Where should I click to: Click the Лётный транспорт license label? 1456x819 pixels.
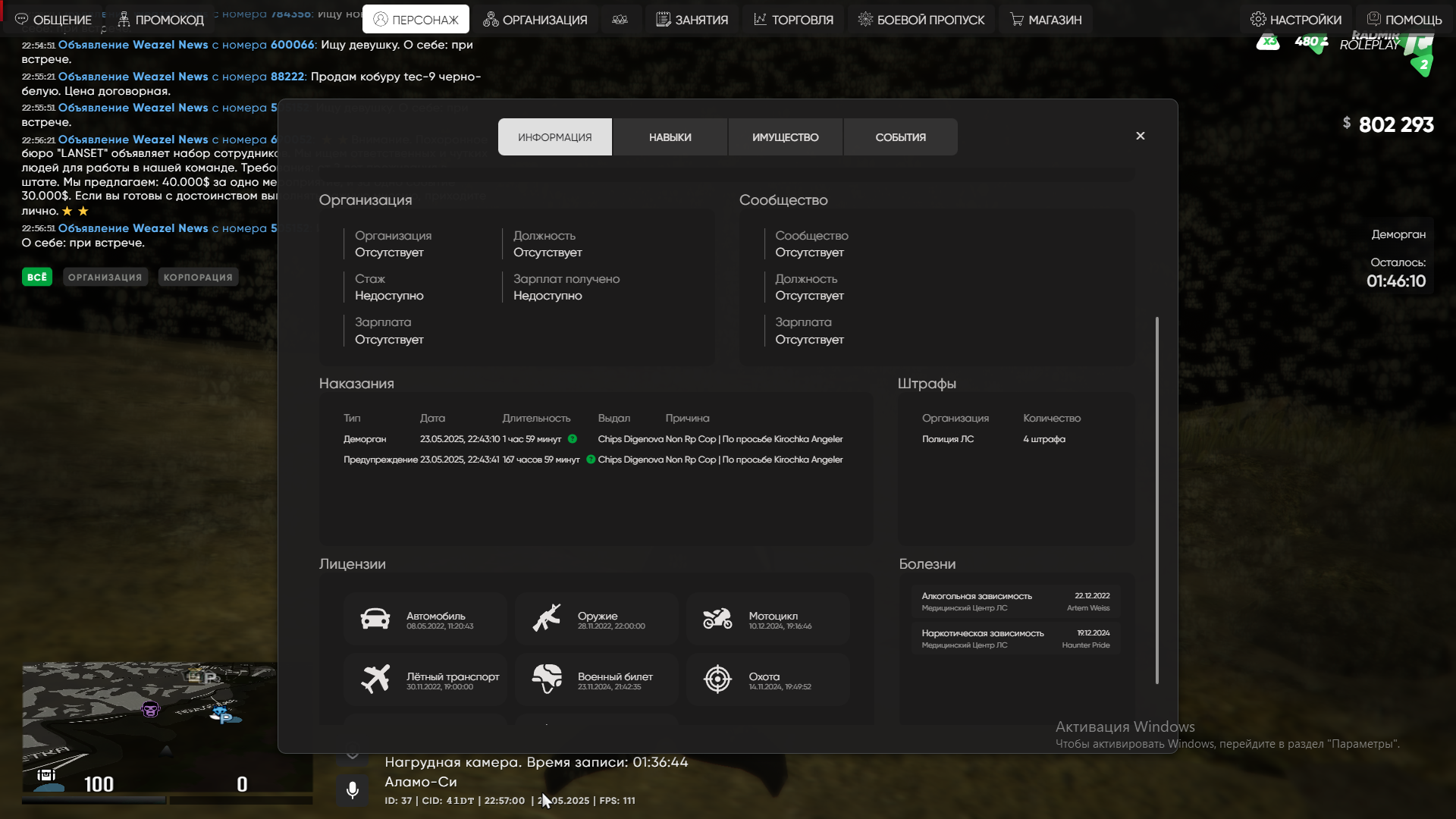[453, 676]
